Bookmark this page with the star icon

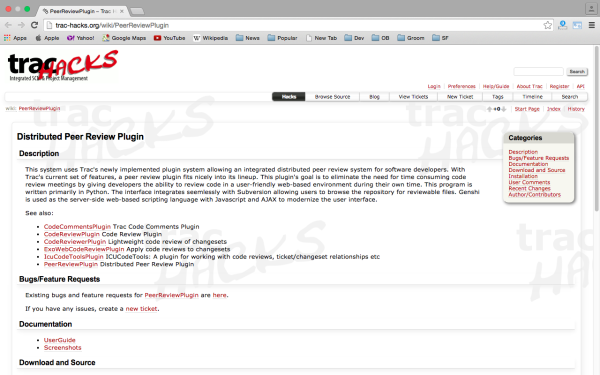pos(548,25)
